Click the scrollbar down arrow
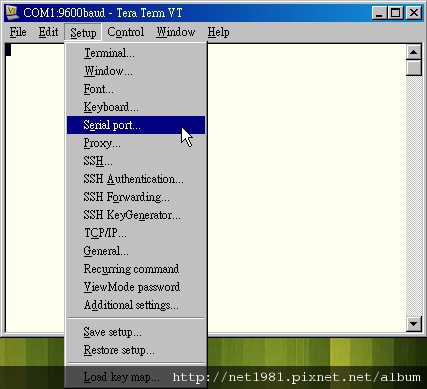Screen dimensions: 427x389 414,324
